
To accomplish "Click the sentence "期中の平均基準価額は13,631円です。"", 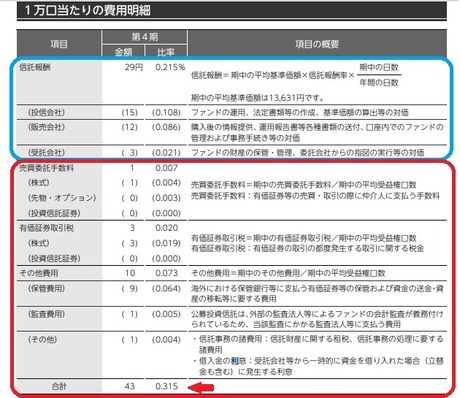I will pyautogui.click(x=258, y=98).
